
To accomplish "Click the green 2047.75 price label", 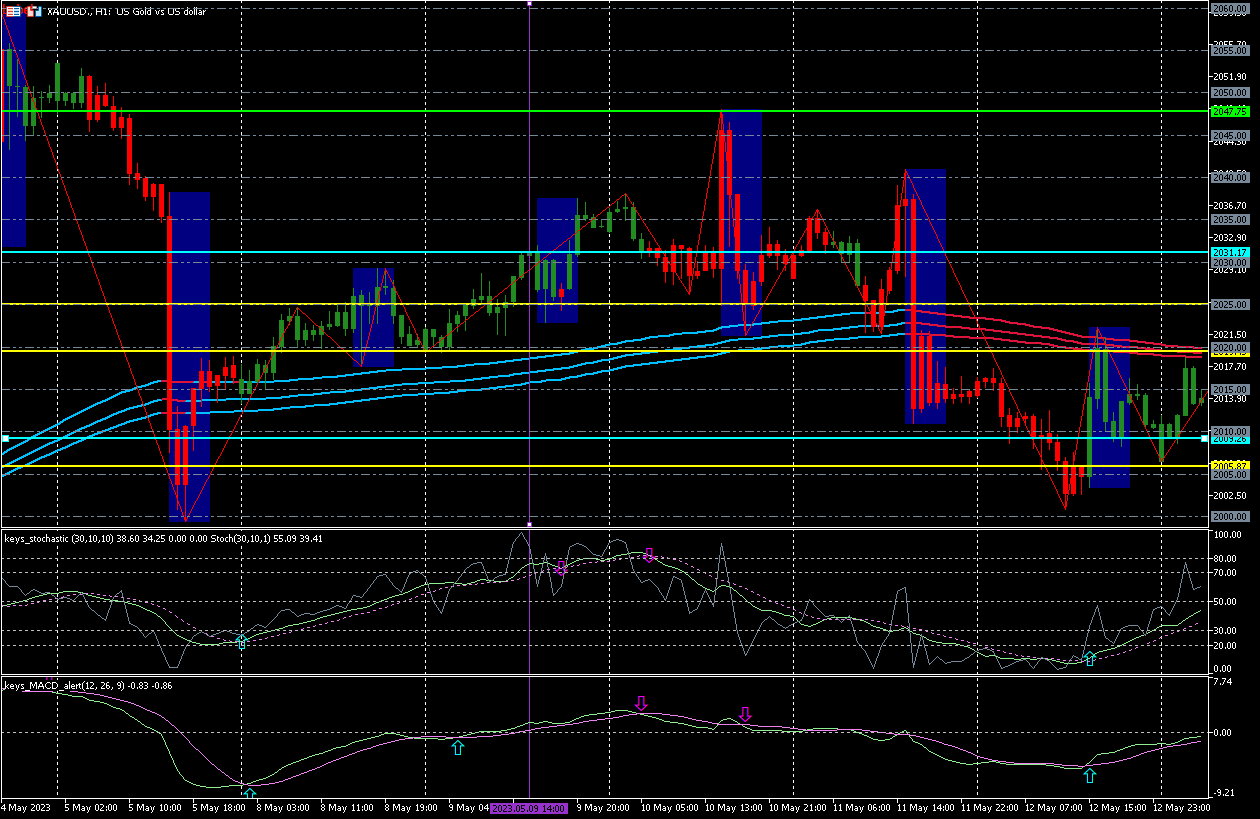I will pos(1229,111).
